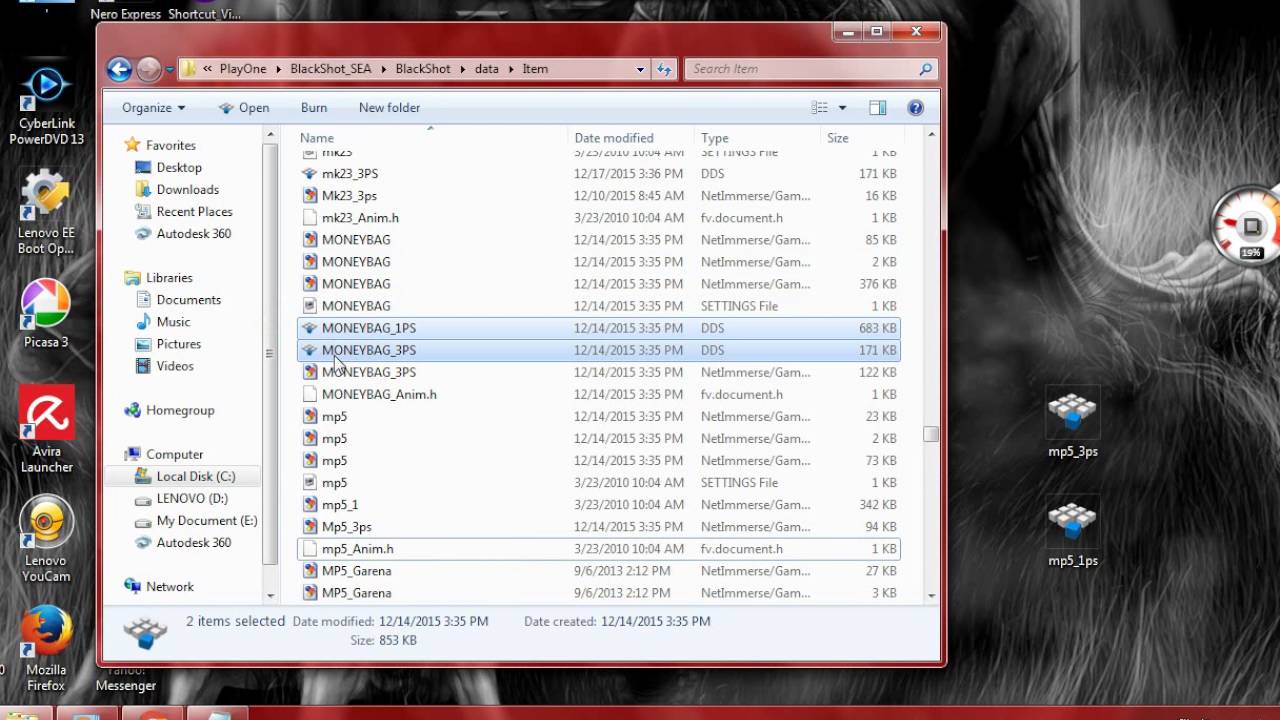Open Recent Places in Favorites
The height and width of the screenshot is (720, 1280).
tap(195, 211)
